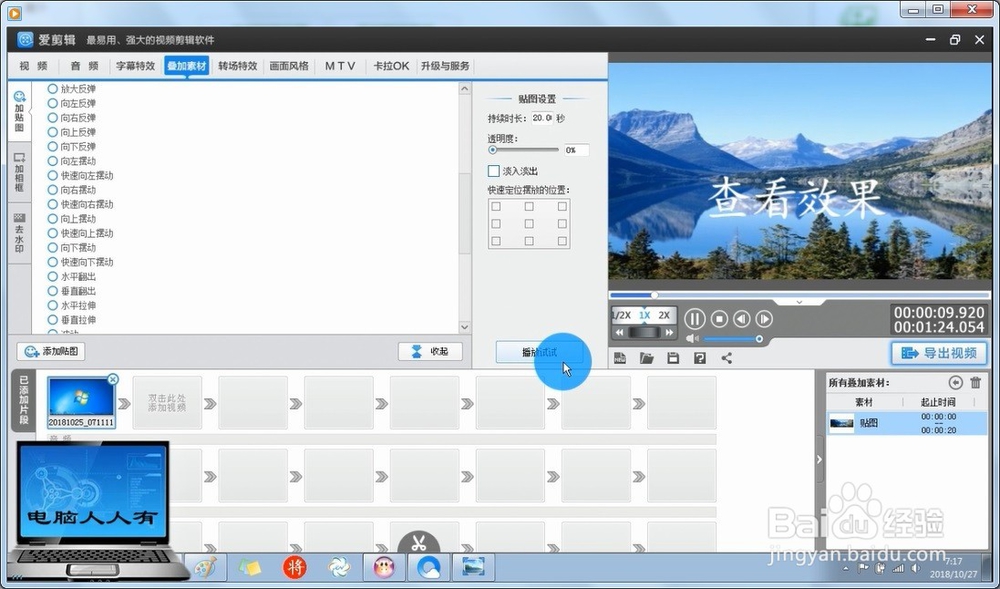Click the rewind double-arrow under speed selector
1000x589 pixels.
(x=619, y=333)
